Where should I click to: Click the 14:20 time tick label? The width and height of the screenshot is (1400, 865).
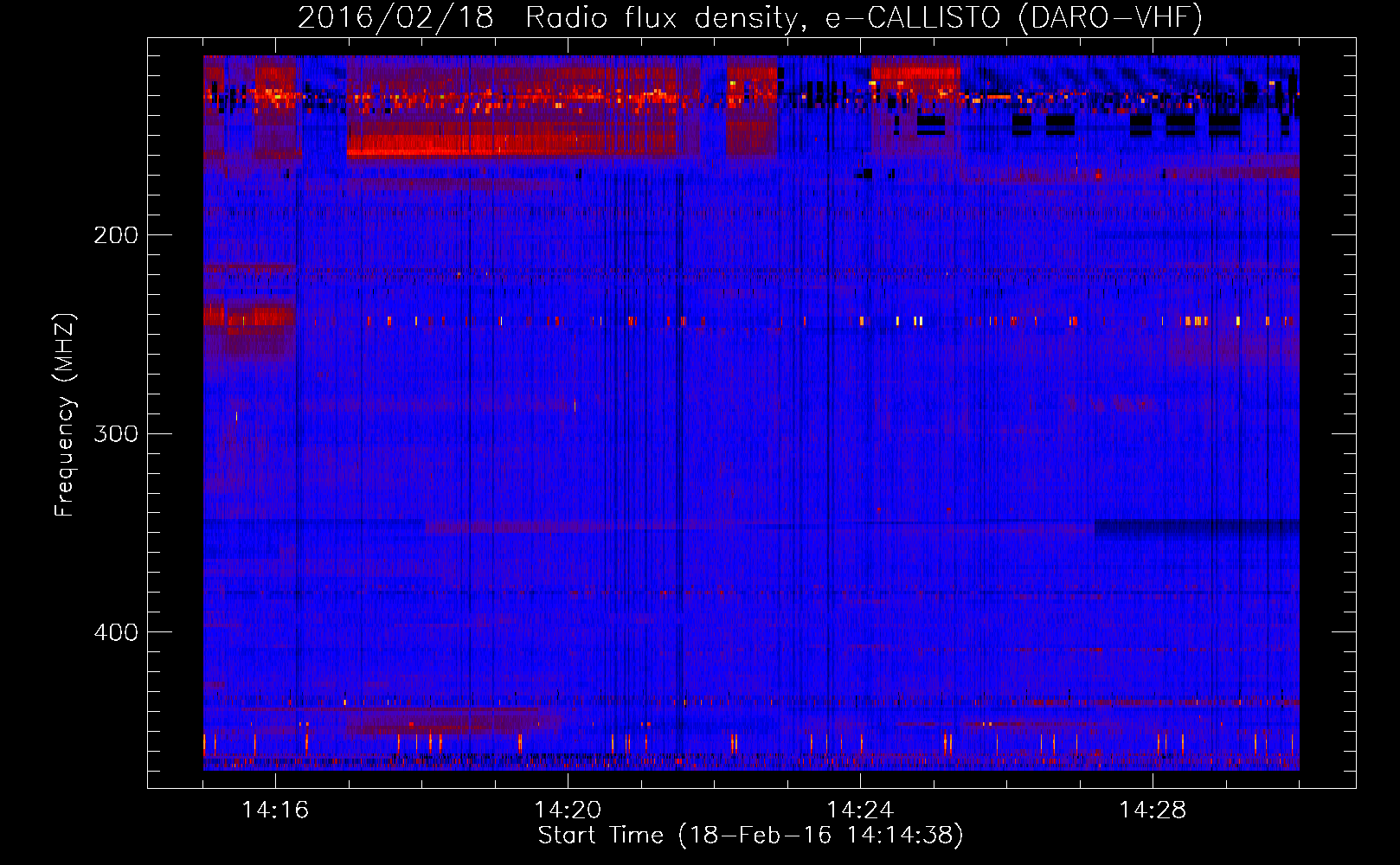pyautogui.click(x=568, y=811)
